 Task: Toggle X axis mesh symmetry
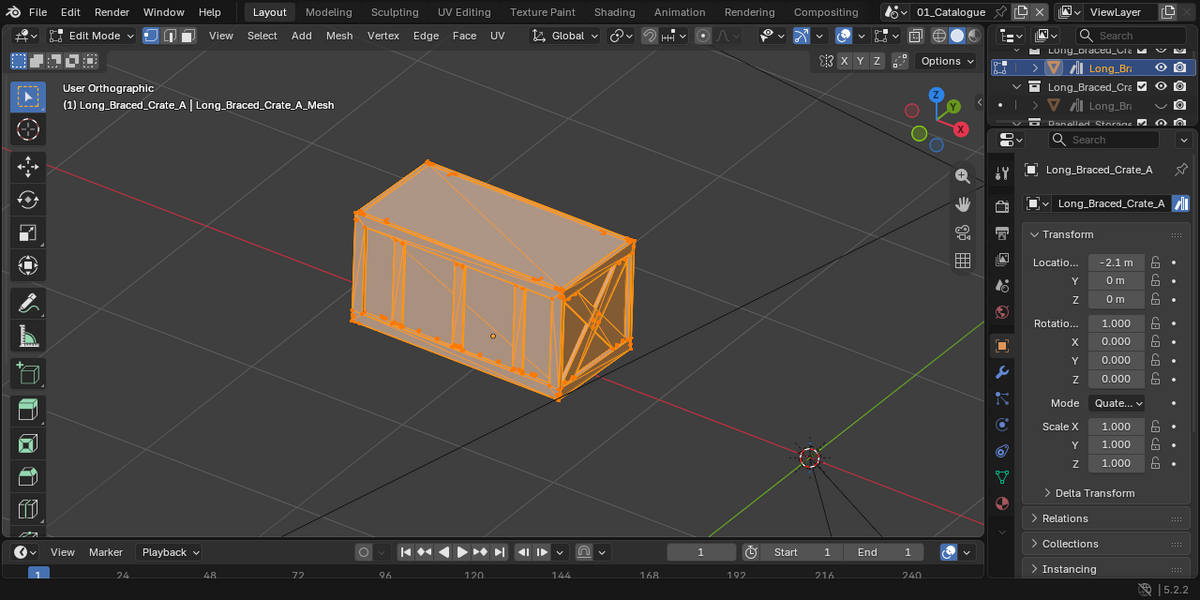[845, 61]
